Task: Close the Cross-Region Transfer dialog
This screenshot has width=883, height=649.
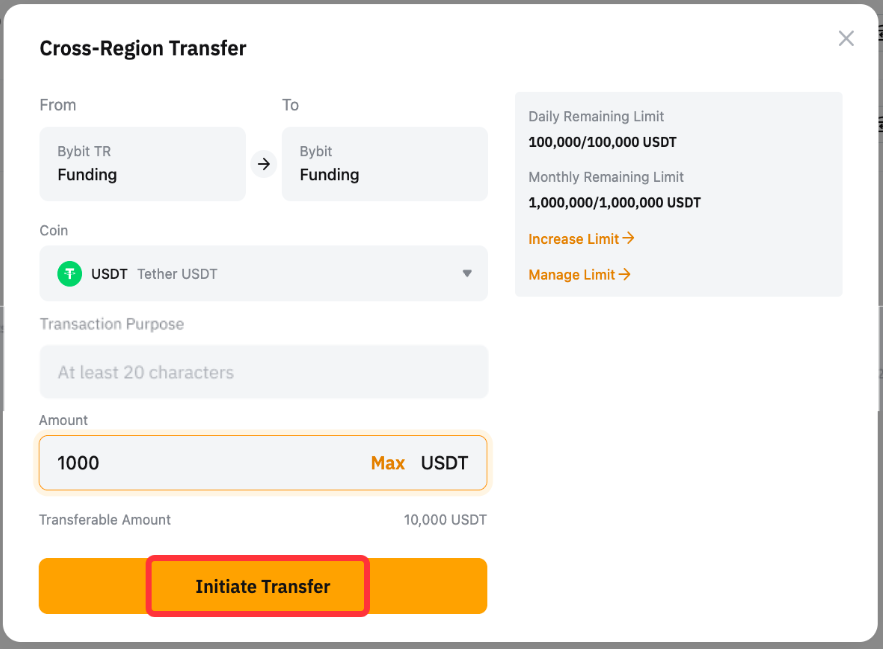Action: pos(846,39)
